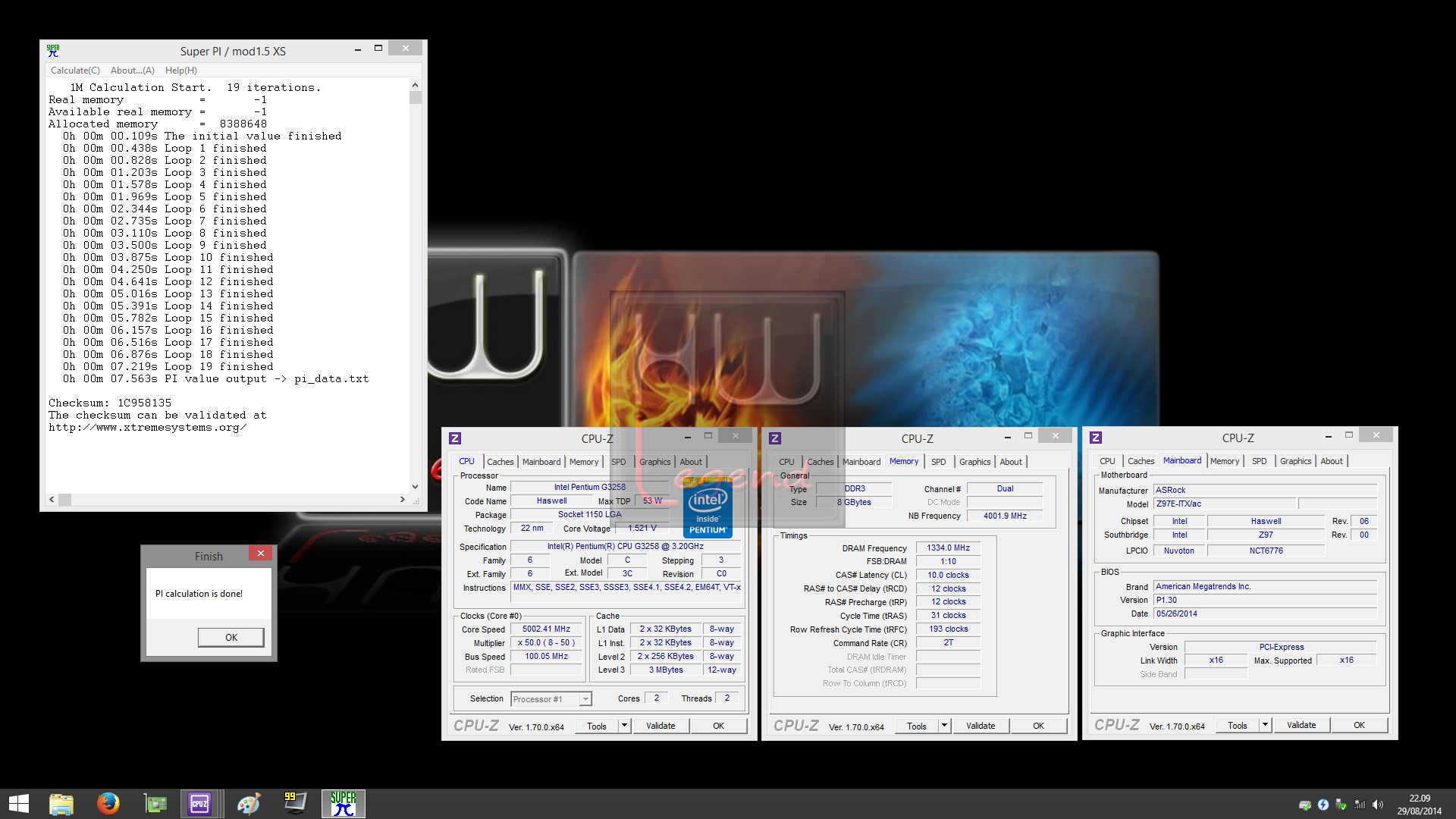Open the Help(H) menu in Super PI

[181, 71]
